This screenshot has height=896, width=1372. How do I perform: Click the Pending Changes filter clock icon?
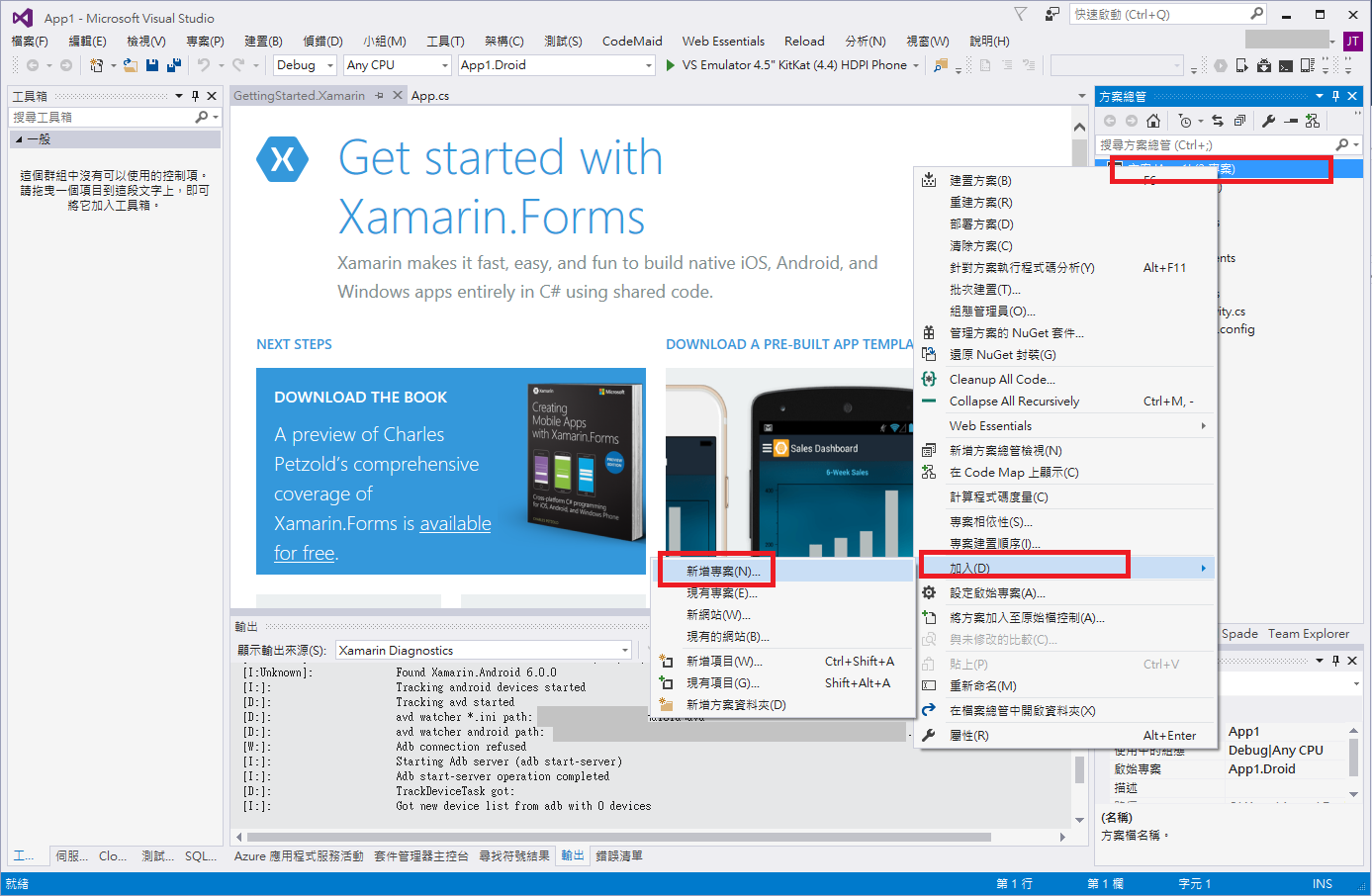(1185, 121)
